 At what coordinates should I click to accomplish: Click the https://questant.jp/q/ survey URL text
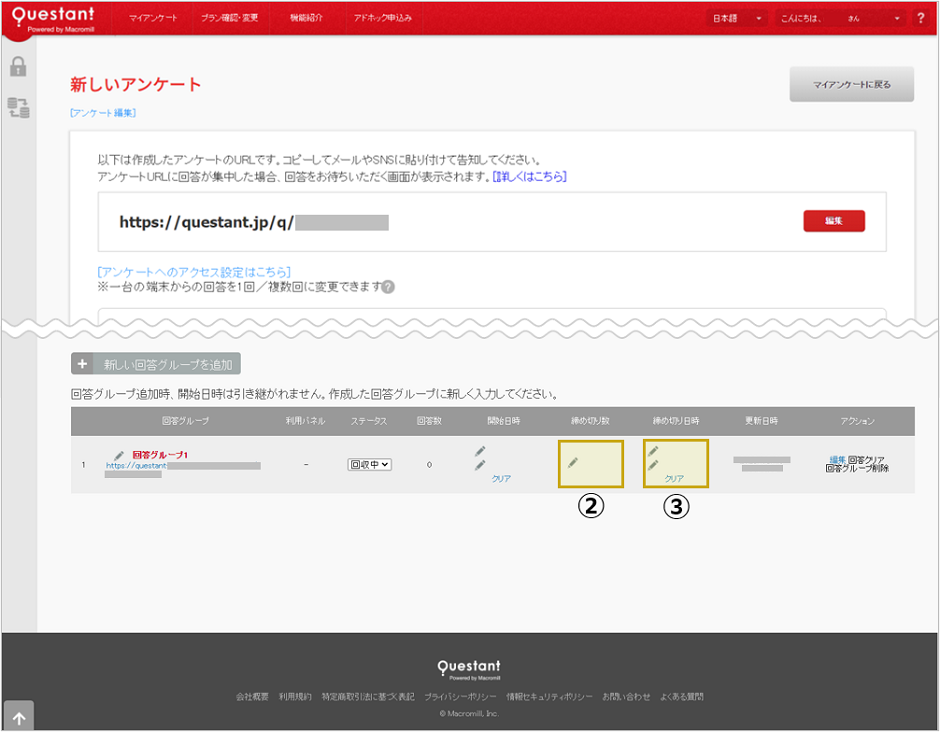tap(206, 222)
